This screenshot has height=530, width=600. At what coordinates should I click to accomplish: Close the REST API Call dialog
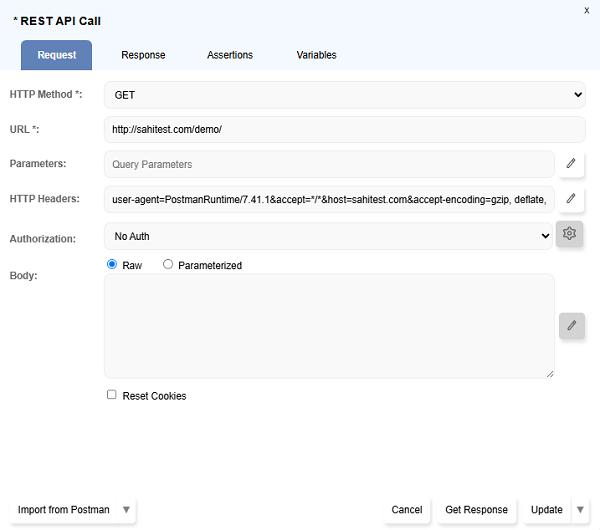586,10
